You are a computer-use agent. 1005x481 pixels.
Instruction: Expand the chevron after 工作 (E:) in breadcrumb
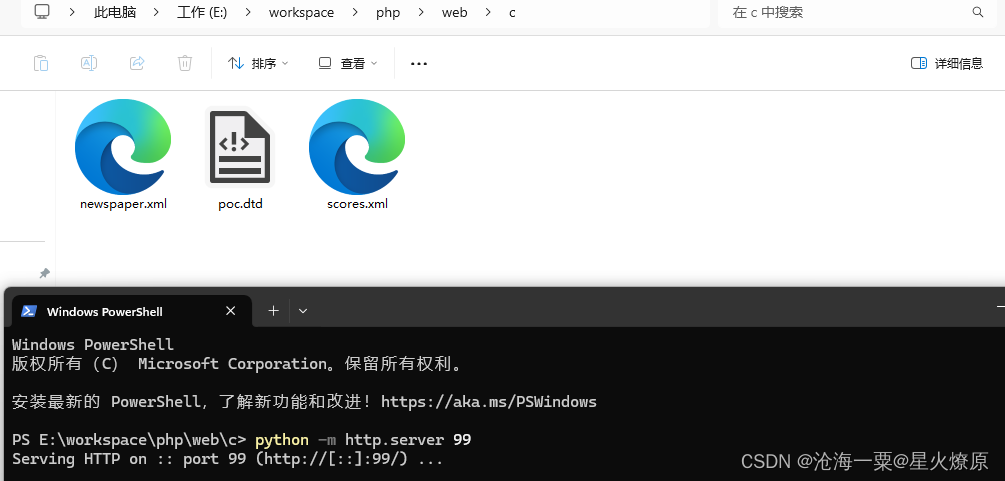coord(248,12)
